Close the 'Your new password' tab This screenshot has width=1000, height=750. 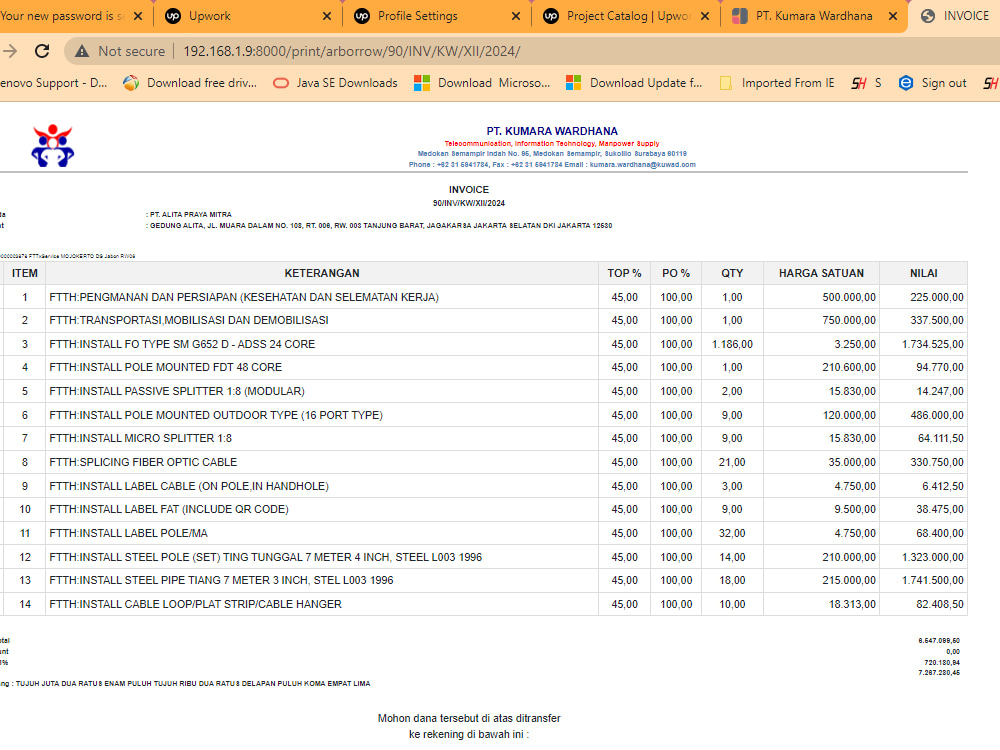coord(138,16)
